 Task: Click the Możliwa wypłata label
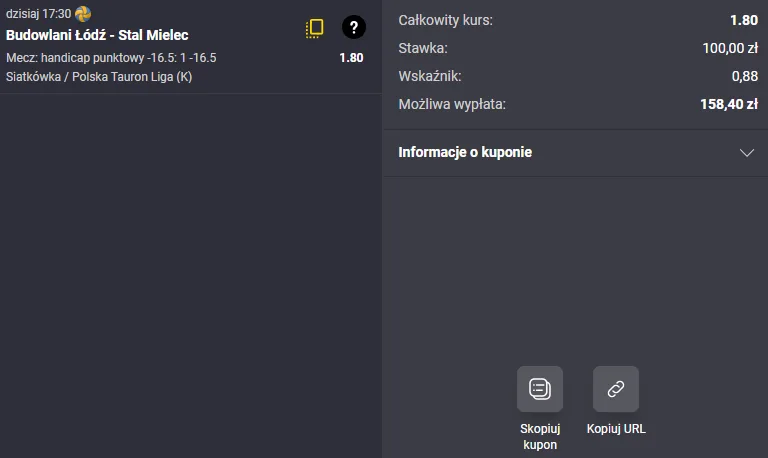(452, 104)
